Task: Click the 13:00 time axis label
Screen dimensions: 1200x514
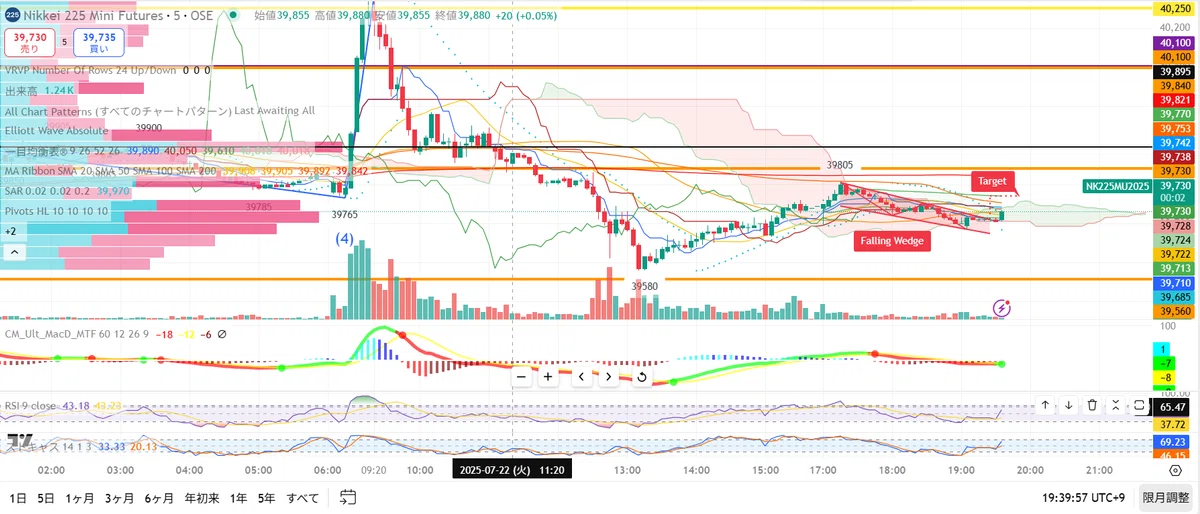Action: coord(628,469)
